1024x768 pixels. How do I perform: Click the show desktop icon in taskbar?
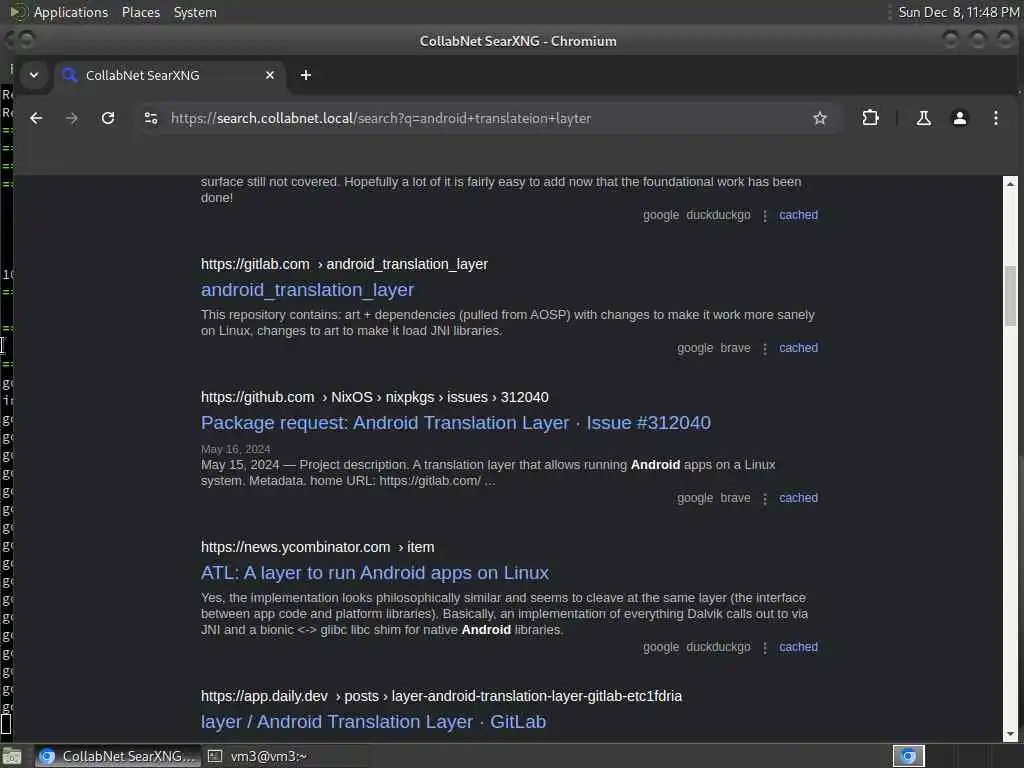click(x=12, y=757)
